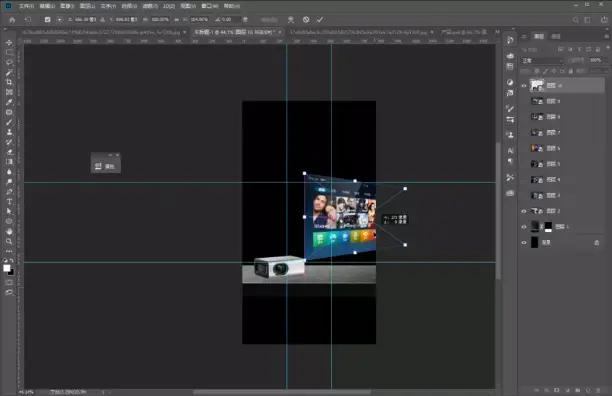Select the Gradient tool
612x396 pixels.
coord(9,162)
